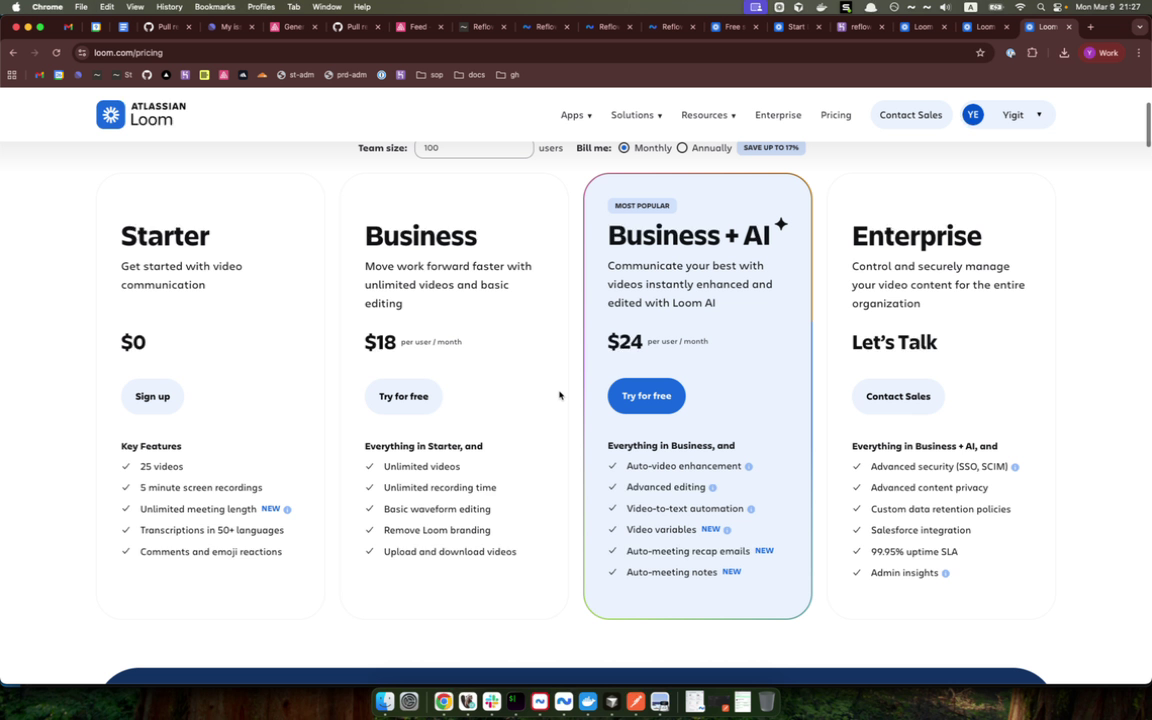Screen dimensions: 1152x720
Task: Open the macOS Spotlight search icon
Action: click(1040, 7)
